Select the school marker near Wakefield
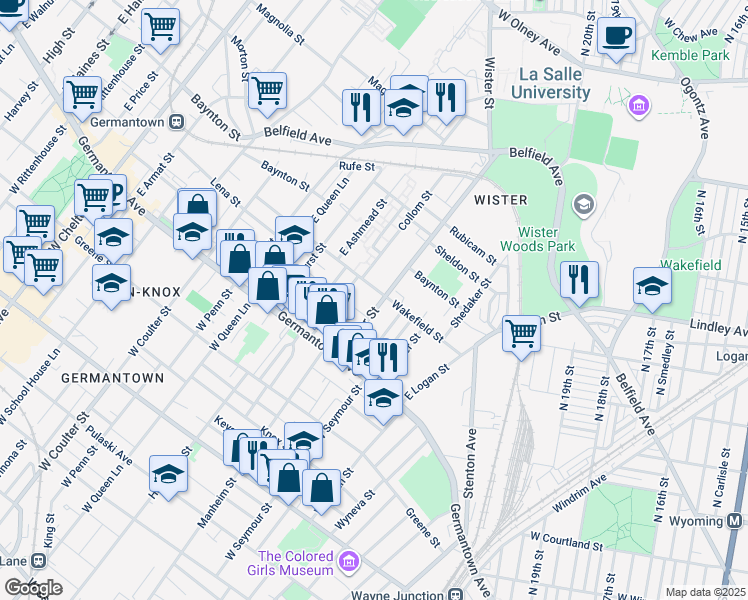The width and height of the screenshot is (748, 600). click(652, 289)
